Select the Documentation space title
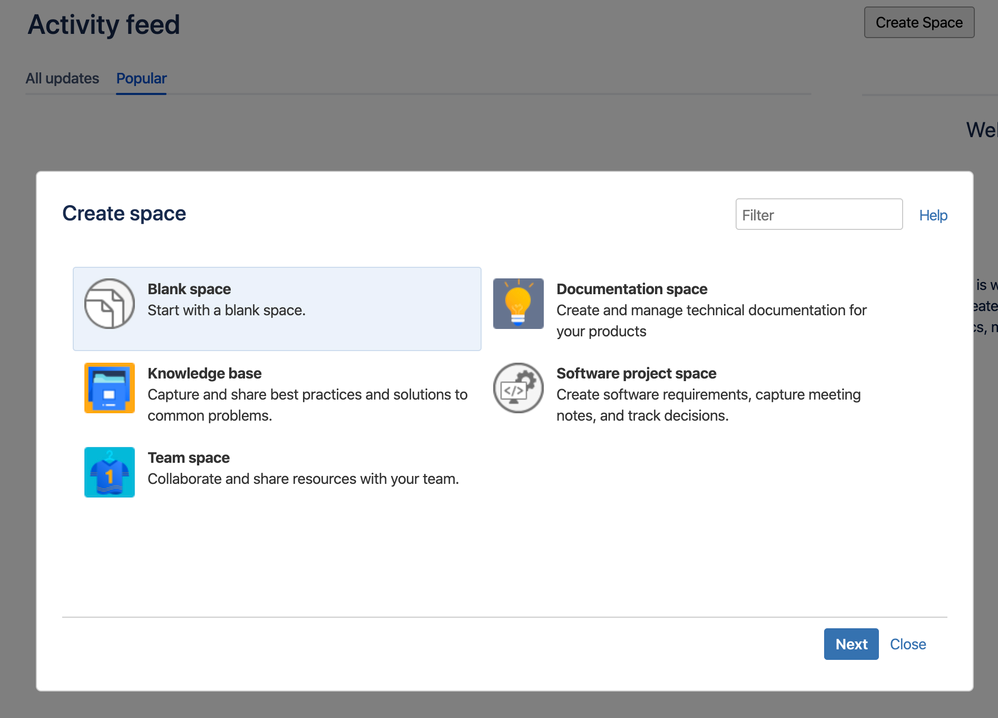 [x=631, y=289]
